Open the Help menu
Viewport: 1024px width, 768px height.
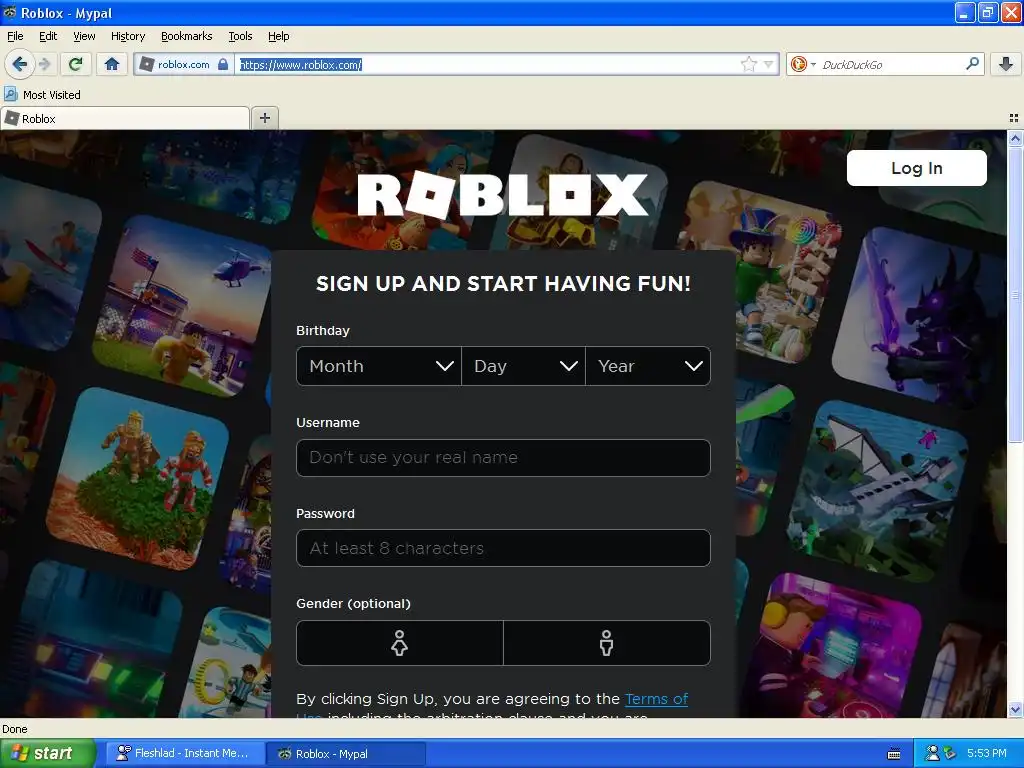278,37
